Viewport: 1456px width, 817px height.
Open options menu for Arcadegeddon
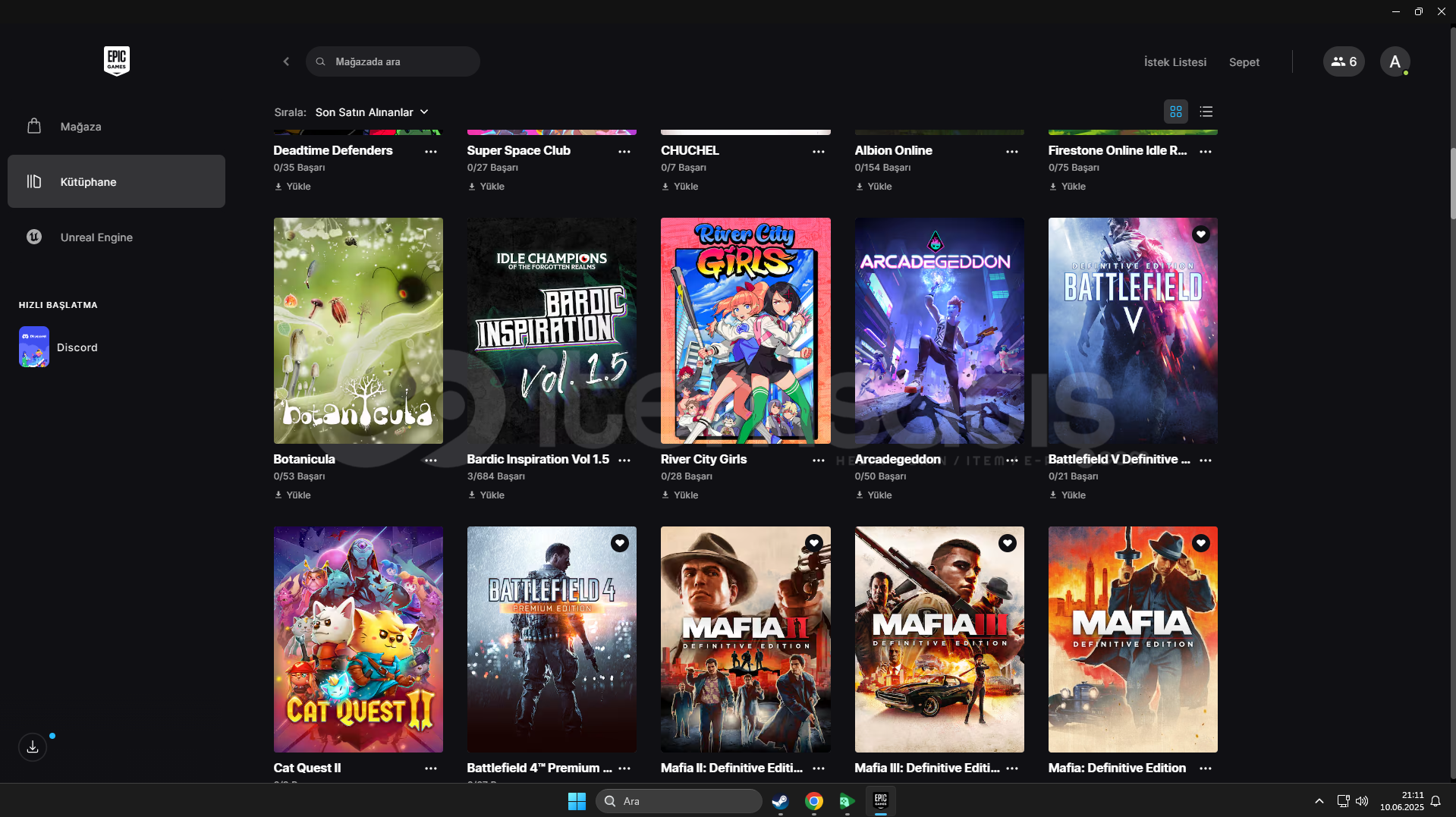tap(1012, 460)
